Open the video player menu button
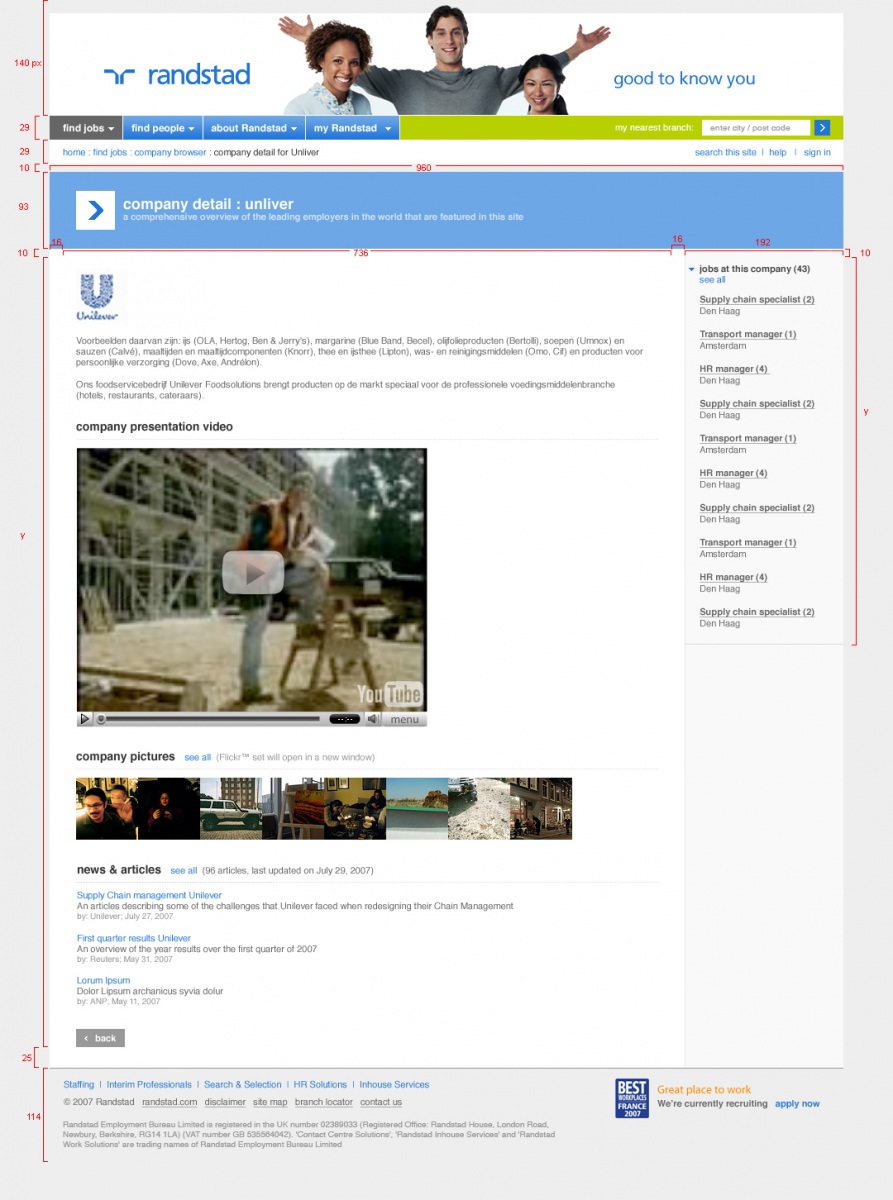 (x=404, y=719)
